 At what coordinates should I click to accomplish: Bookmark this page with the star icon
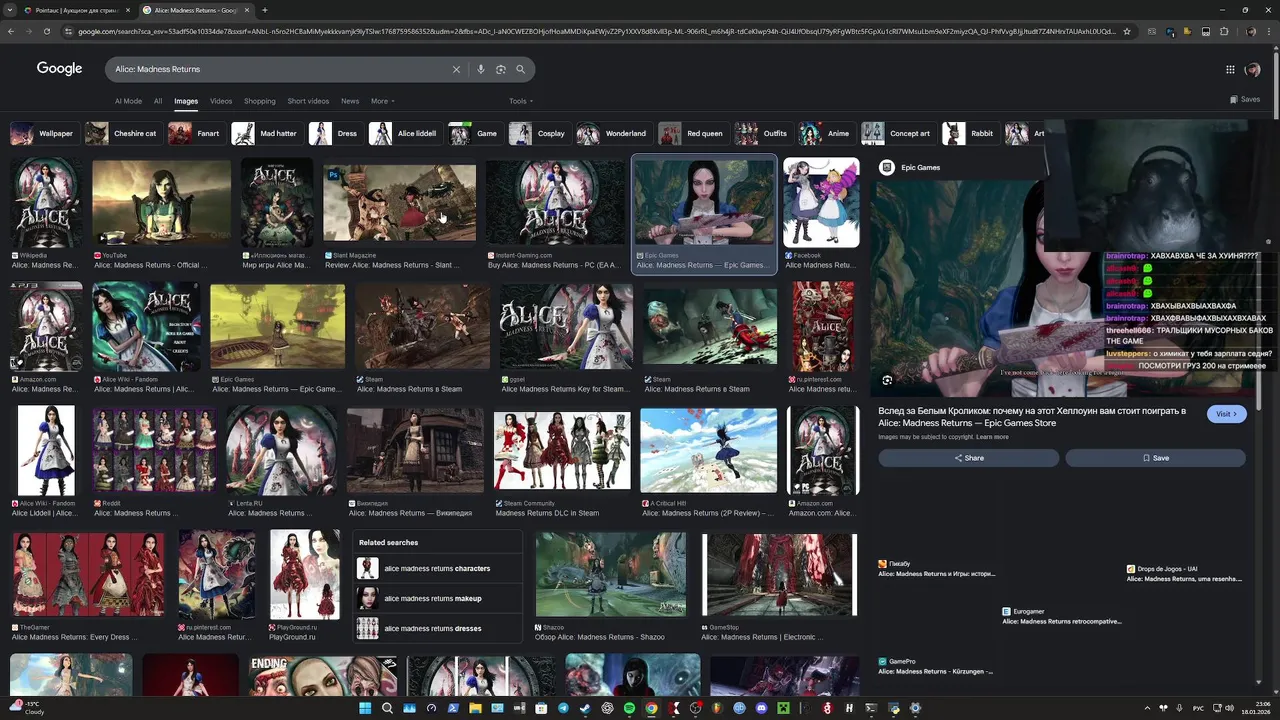(1127, 31)
